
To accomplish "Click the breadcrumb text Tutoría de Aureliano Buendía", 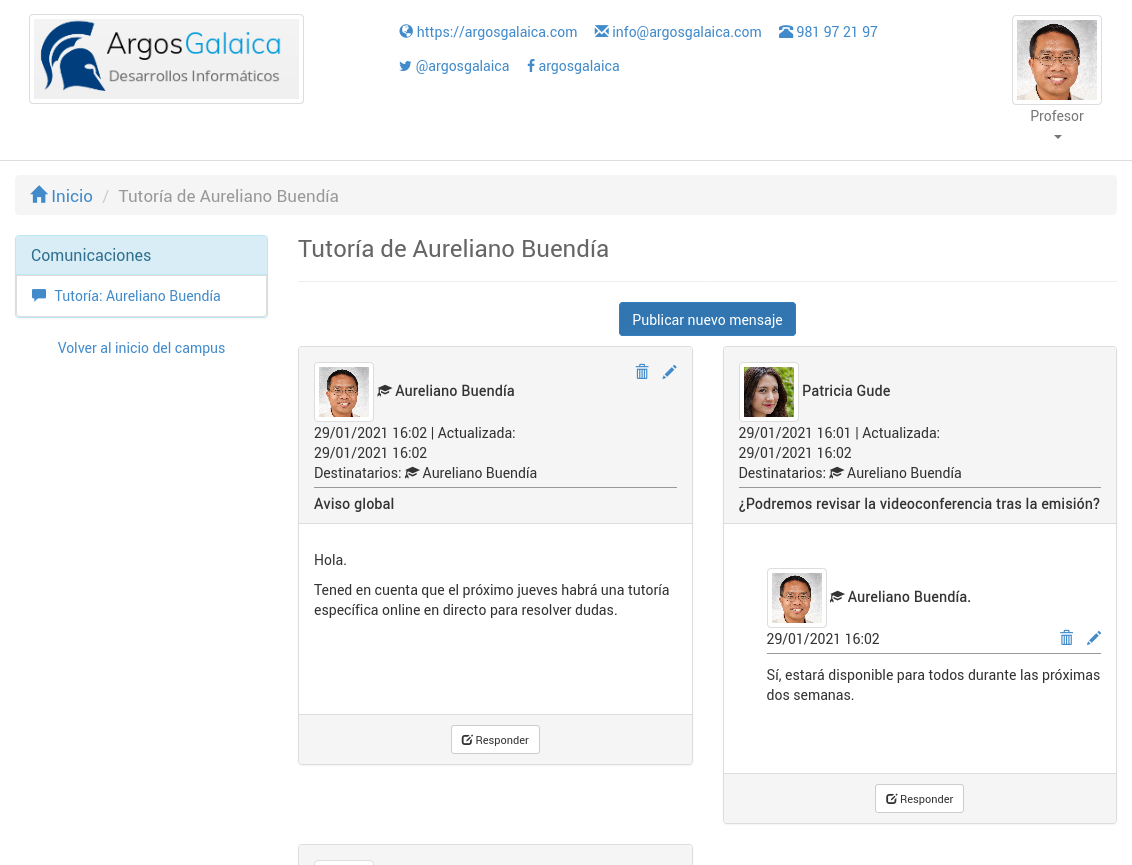I will (228, 196).
